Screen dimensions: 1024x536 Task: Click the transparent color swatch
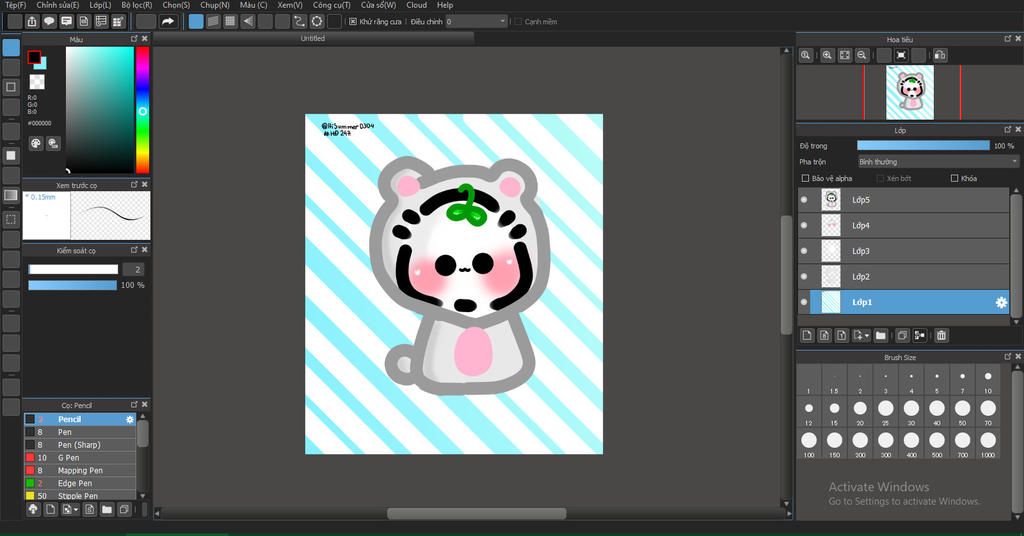point(37,82)
